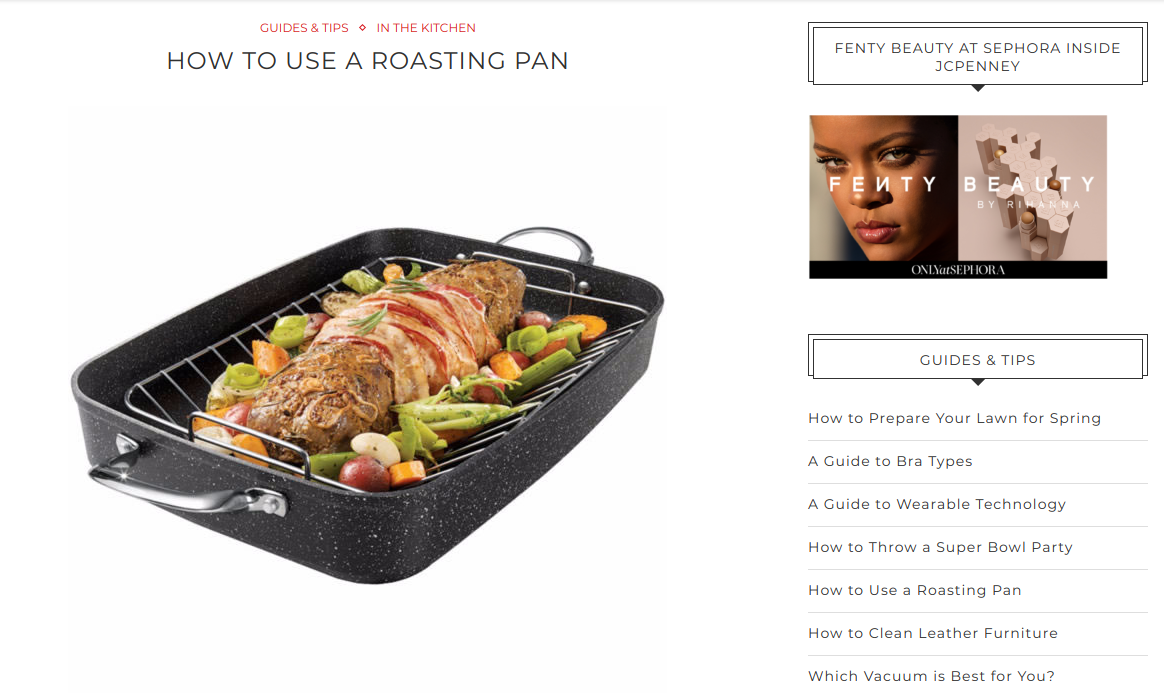Open Which Vacuum is Best for You?
Image resolution: width=1164 pixels, height=693 pixels.
(932, 677)
